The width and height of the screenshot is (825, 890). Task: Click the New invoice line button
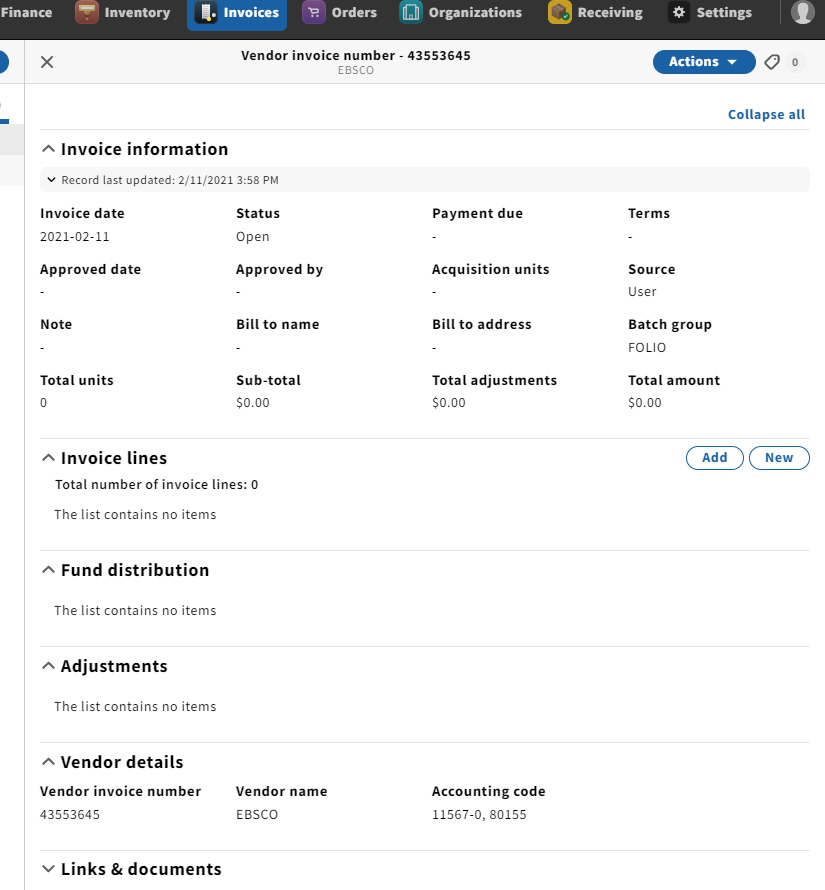(779, 458)
